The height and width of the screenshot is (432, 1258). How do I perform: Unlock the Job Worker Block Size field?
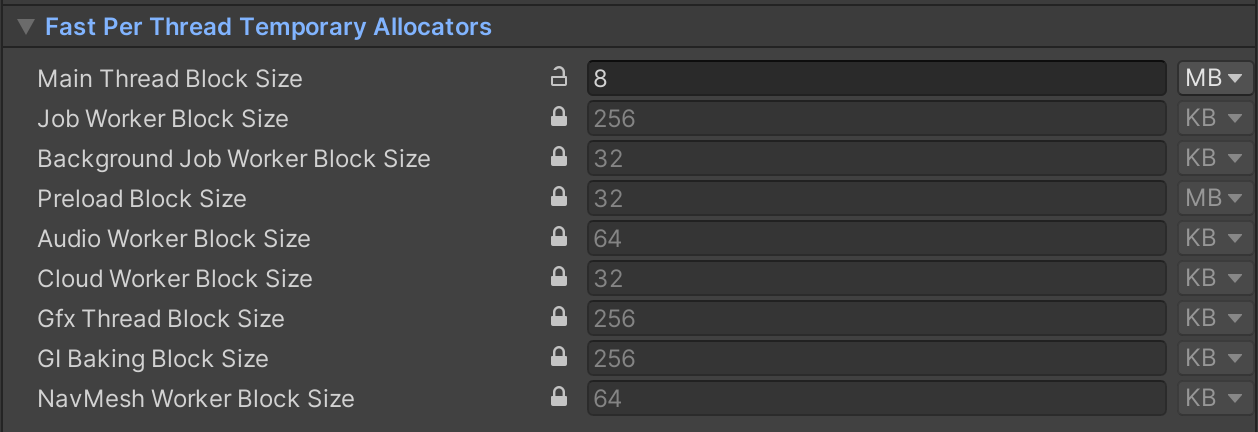point(559,118)
